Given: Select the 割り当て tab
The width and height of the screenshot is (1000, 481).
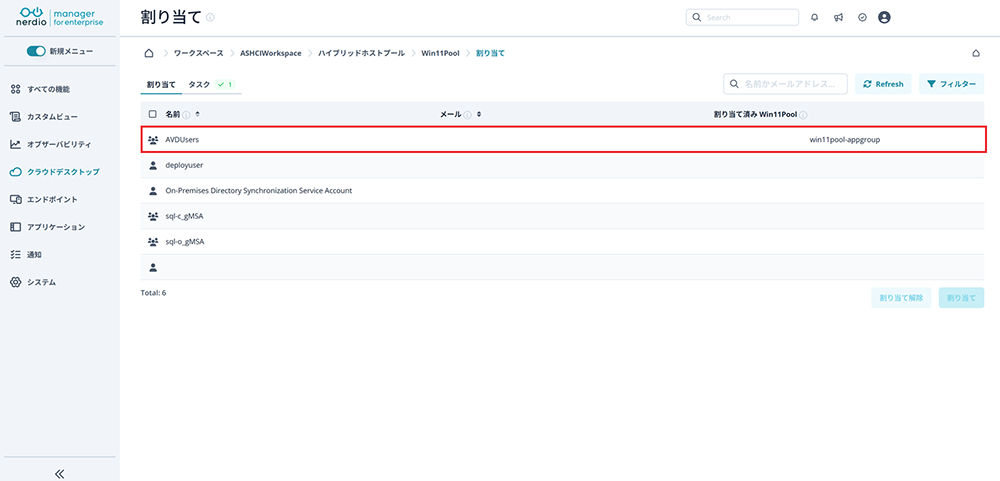Looking at the screenshot, I should pos(161,84).
